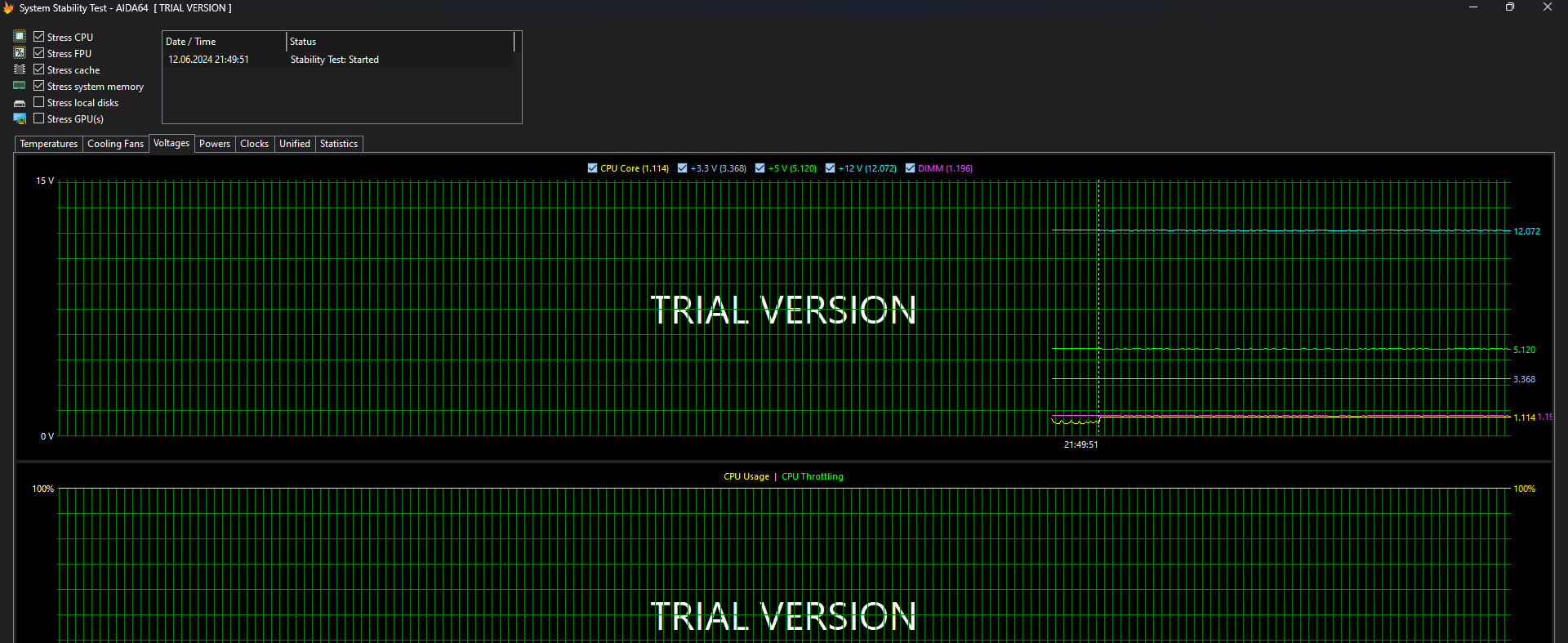Click the Date / Time column header
Screen dimensions: 1568x643
click(x=224, y=42)
